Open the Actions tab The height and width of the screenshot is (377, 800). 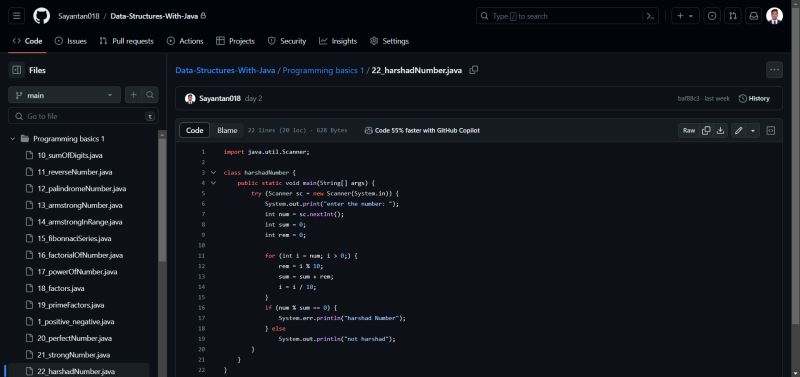(185, 41)
